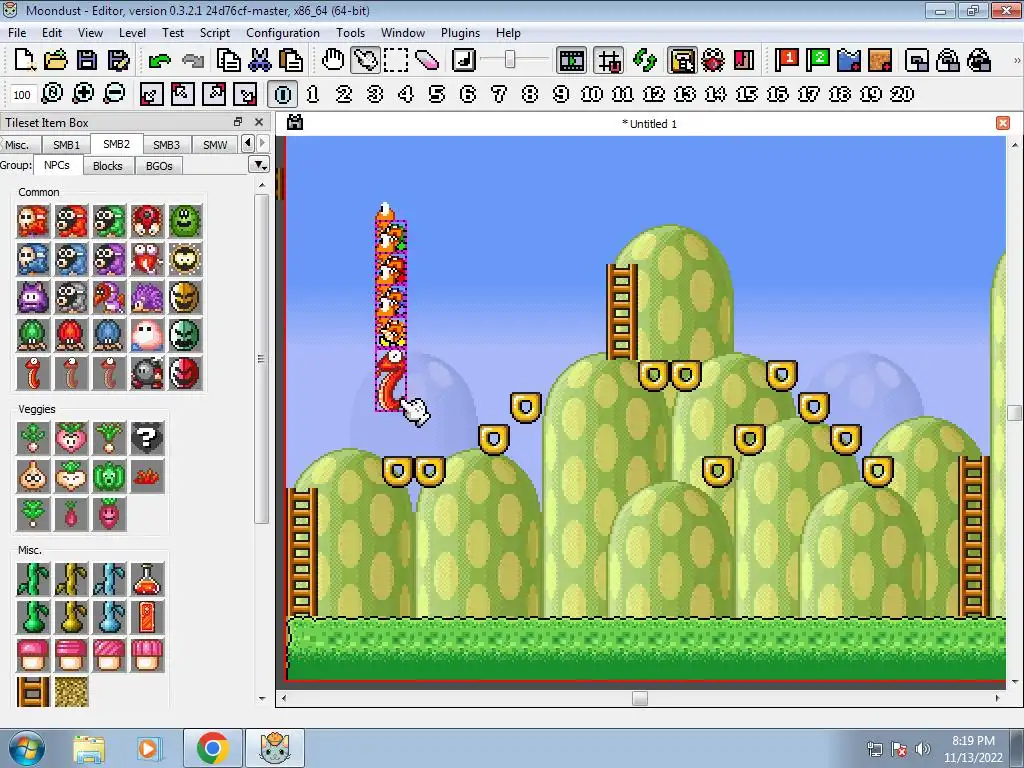Viewport: 1024px width, 768px height.
Task: Select the BGOs group tab
Action: pyautogui.click(x=159, y=166)
